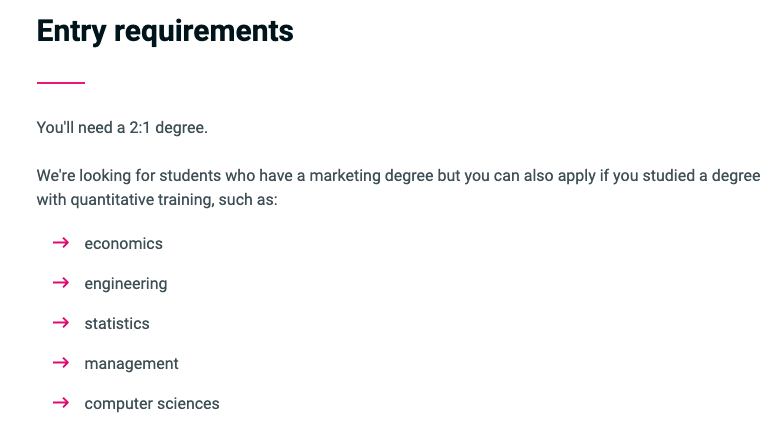Viewport: 771px width, 423px height.
Task: Click the pink arrow beside economics
Action: [61, 243]
